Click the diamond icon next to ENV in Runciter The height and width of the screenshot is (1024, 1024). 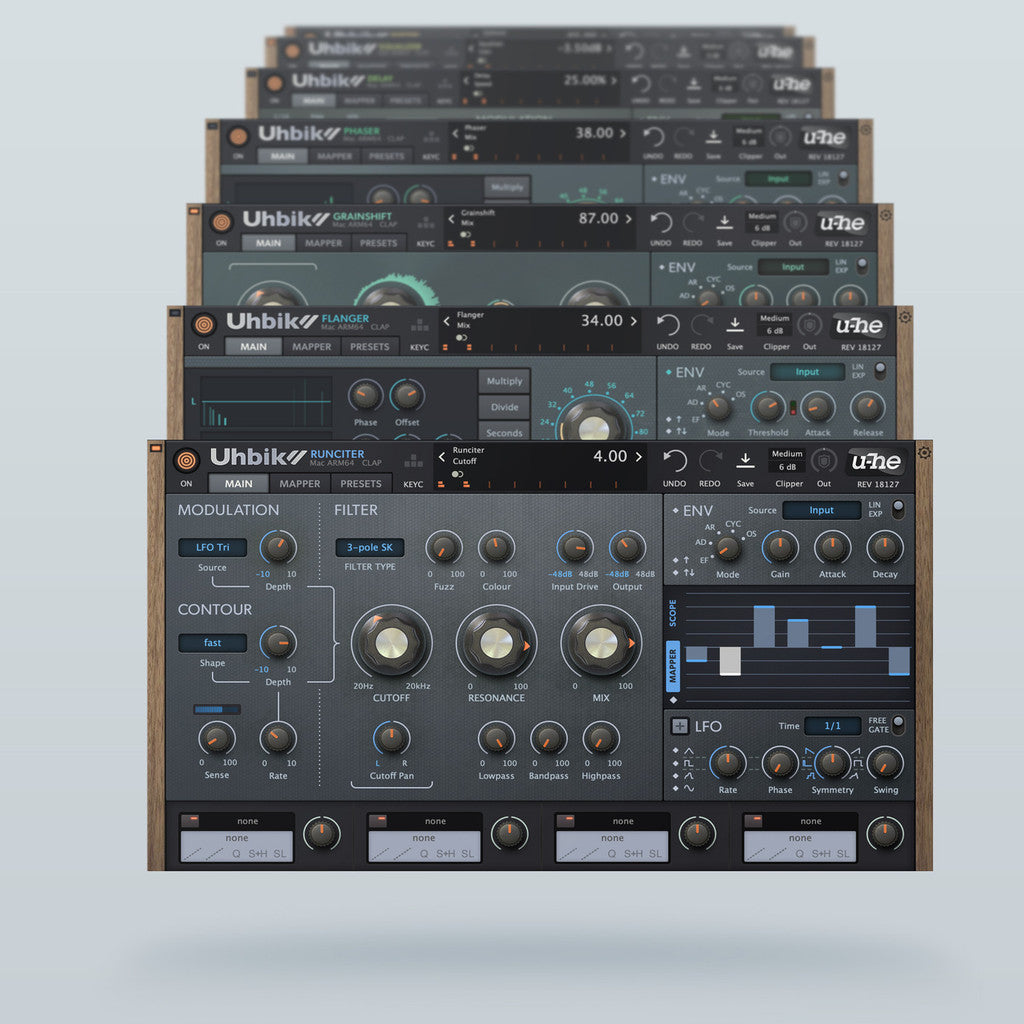[x=675, y=510]
